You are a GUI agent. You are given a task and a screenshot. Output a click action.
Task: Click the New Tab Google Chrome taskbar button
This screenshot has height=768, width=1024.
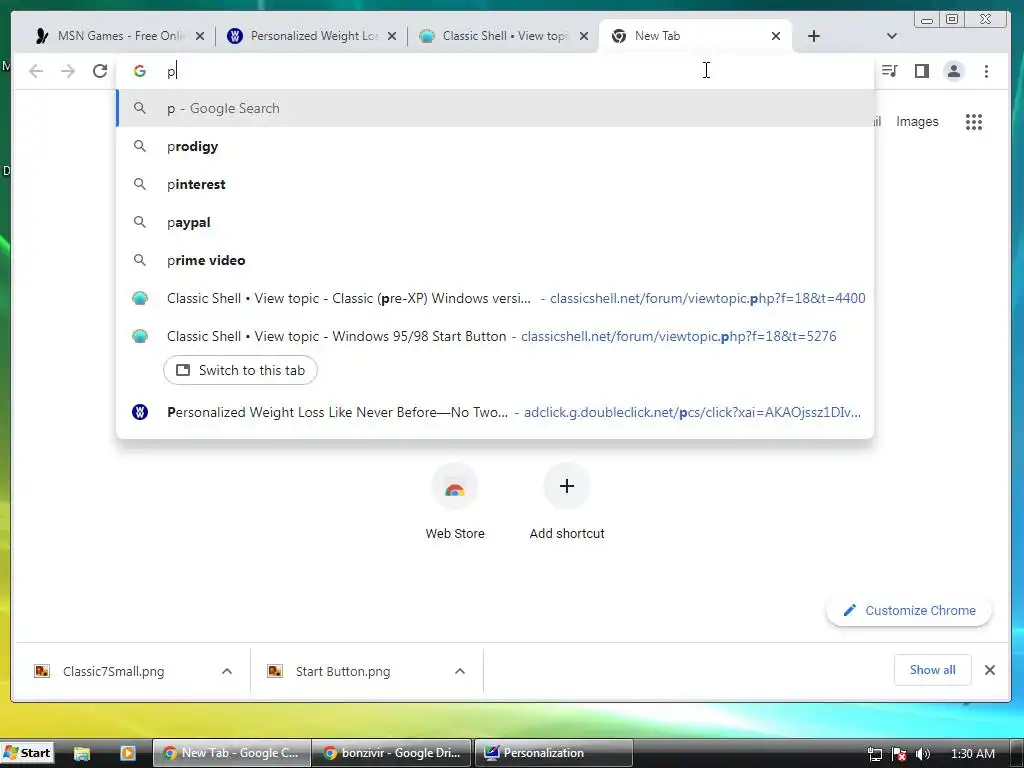pos(232,753)
